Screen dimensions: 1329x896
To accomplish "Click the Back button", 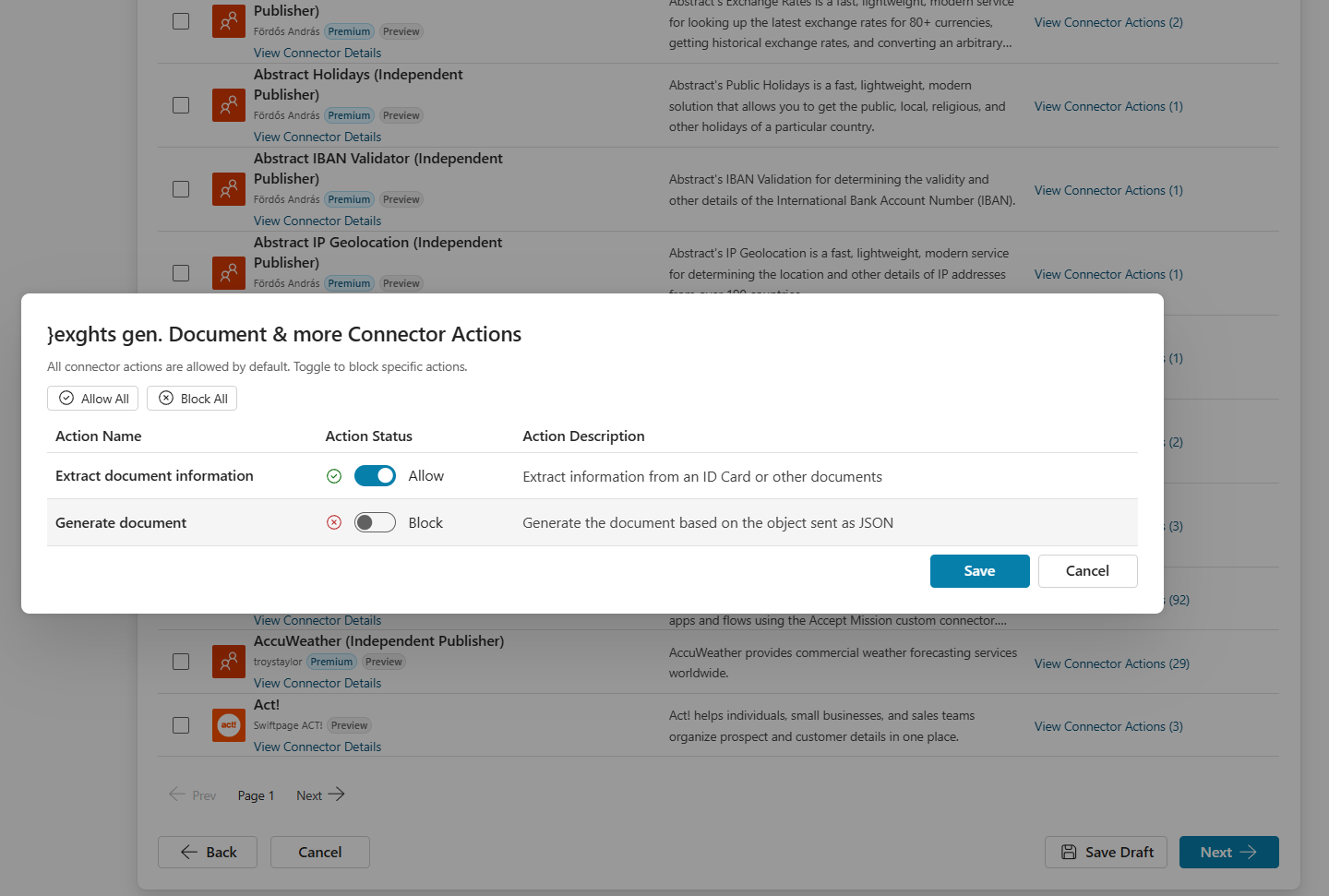I will tap(208, 853).
